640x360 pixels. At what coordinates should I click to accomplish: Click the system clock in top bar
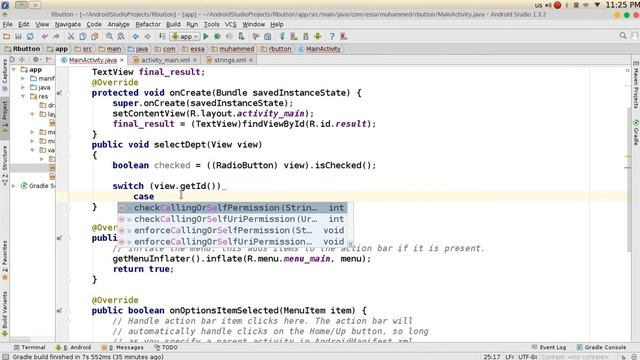pos(622,5)
